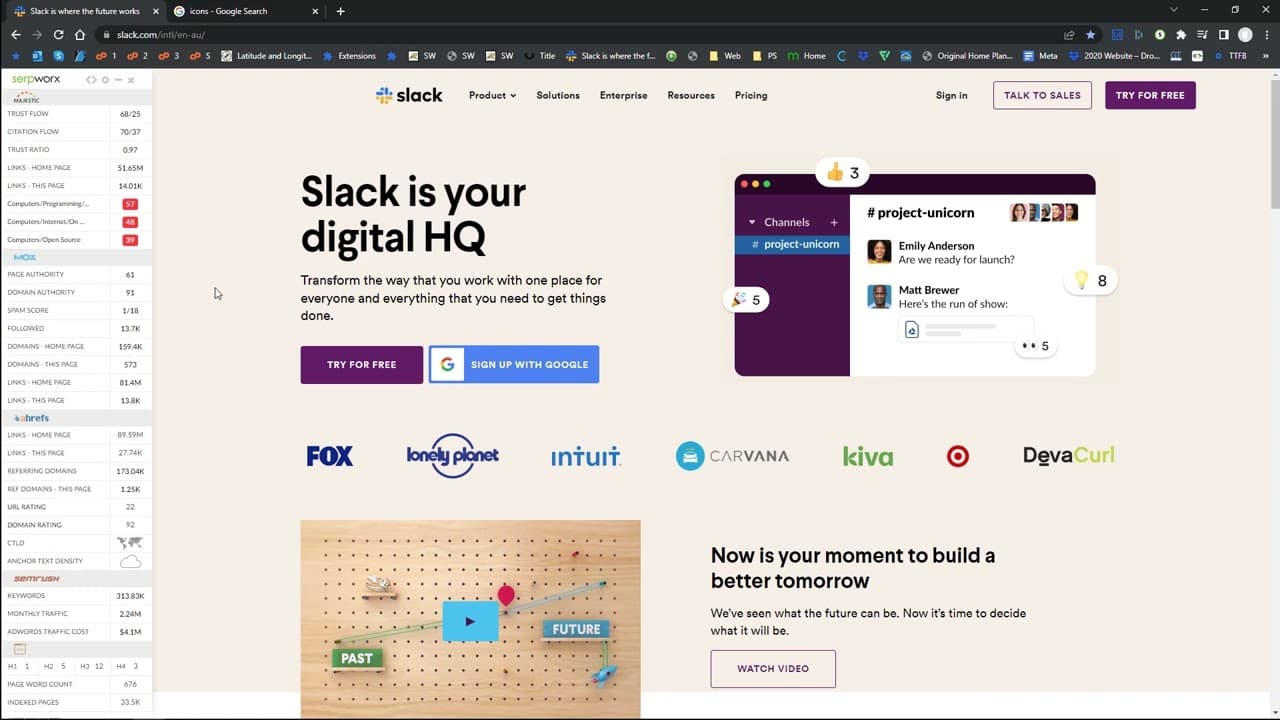Click the thumbs up 3 reaction bubble
The image size is (1280, 720).
[843, 173]
